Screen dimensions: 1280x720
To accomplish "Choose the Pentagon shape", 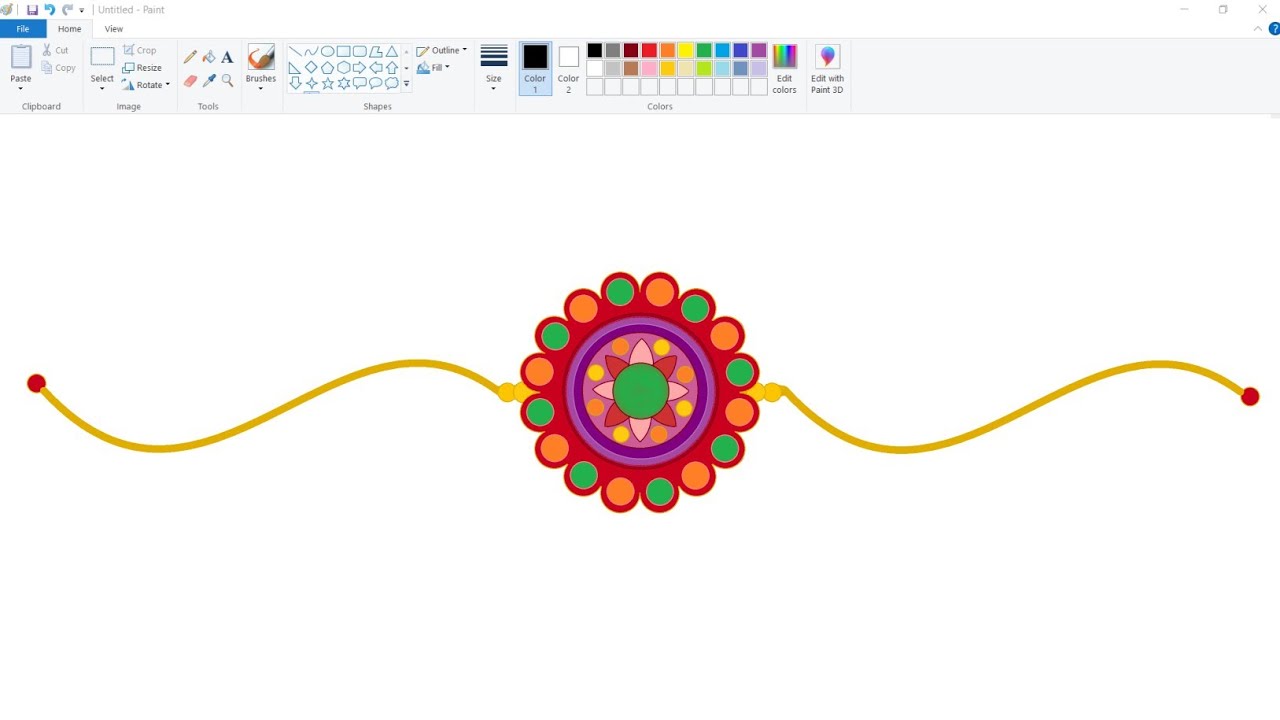I will click(327, 67).
